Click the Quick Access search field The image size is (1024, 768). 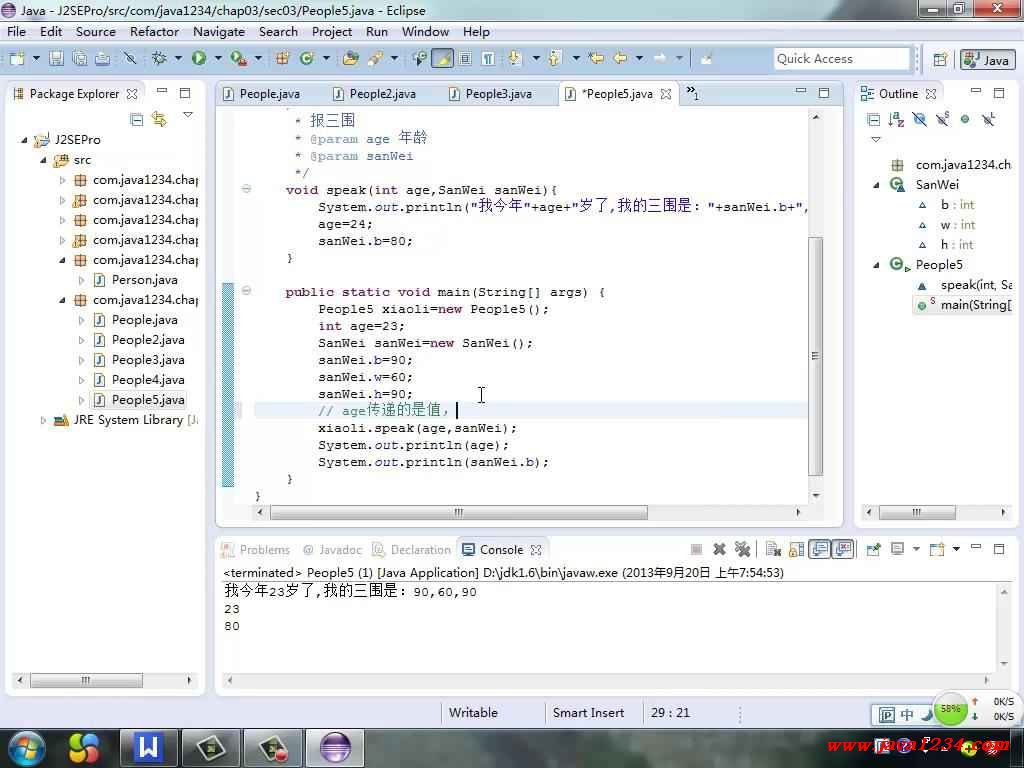point(841,59)
